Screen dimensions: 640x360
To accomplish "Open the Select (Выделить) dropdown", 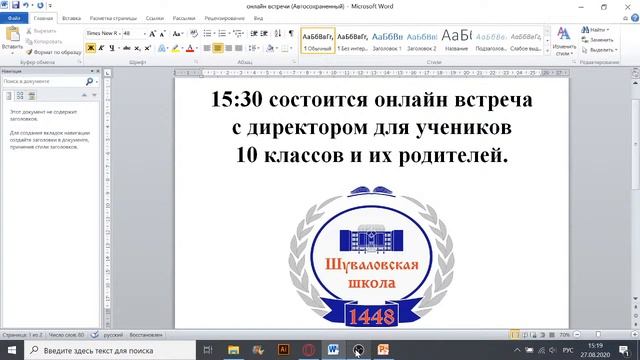I will tap(599, 50).
